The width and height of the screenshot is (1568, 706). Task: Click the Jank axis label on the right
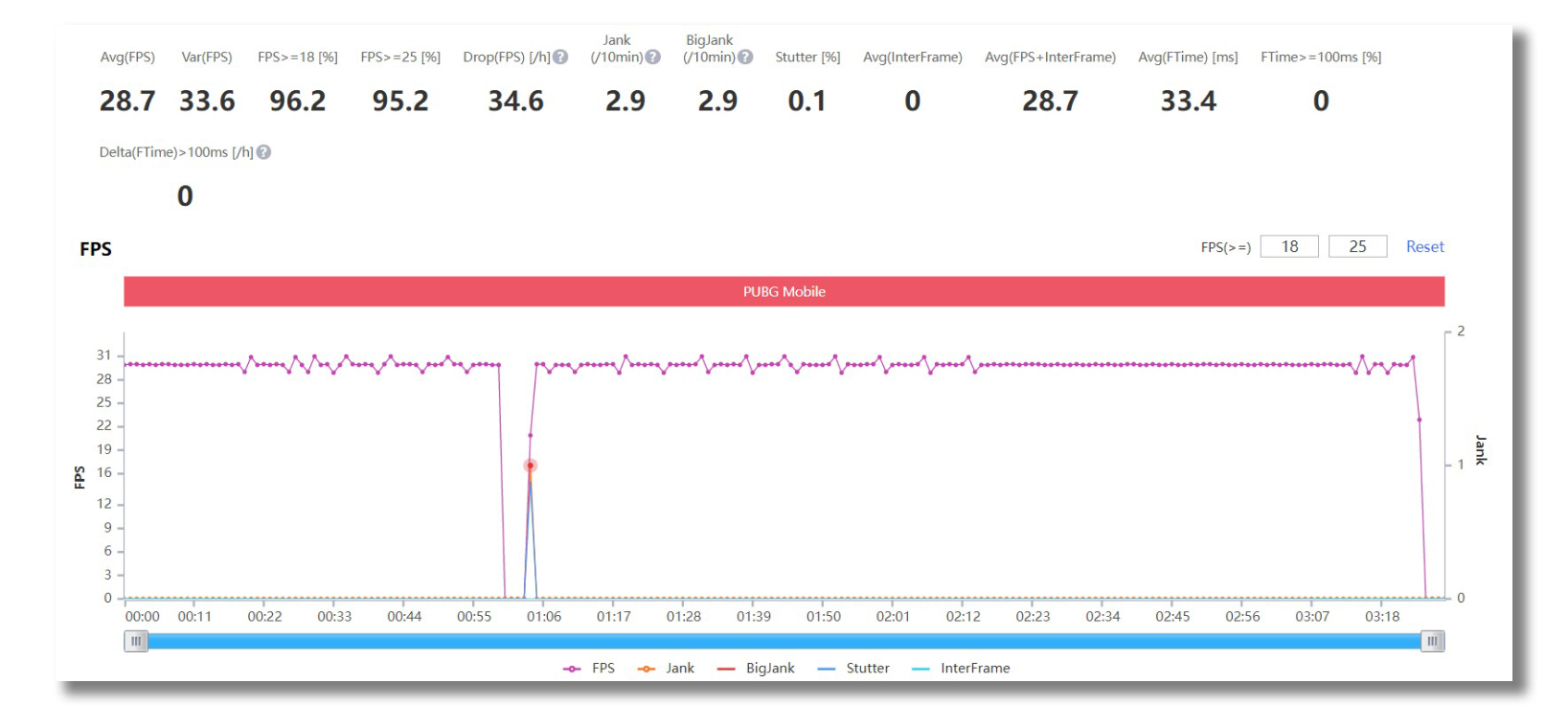[1481, 450]
